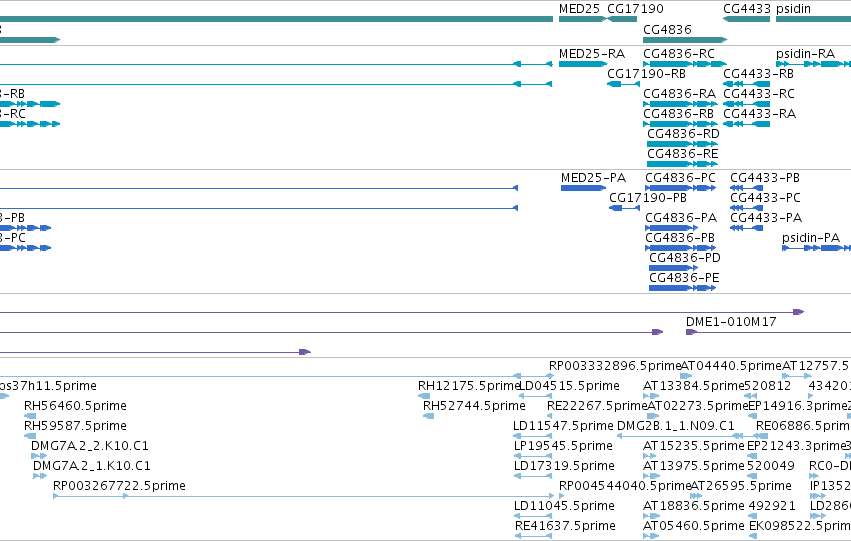Click EST RH59587.5prime
The image size is (851, 541).
[75, 427]
